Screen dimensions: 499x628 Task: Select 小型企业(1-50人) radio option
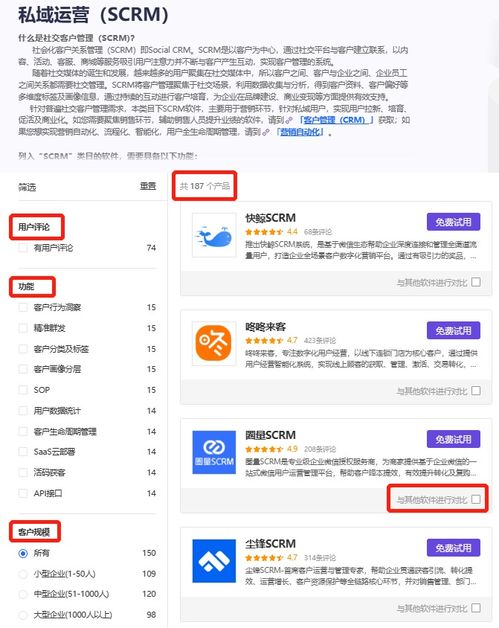pos(23,574)
